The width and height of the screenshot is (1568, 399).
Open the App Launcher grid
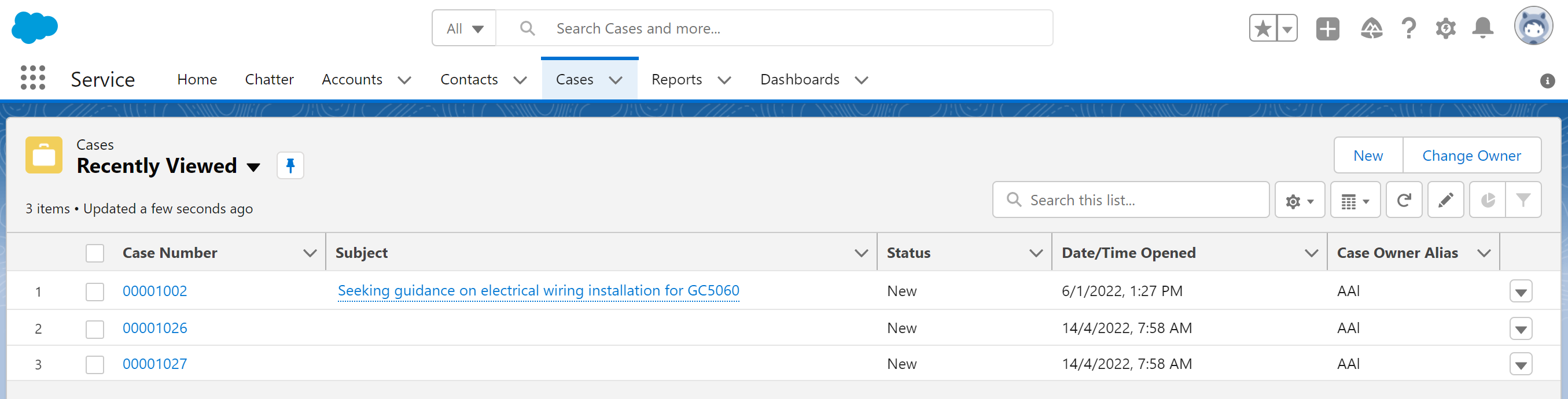pos(33,78)
